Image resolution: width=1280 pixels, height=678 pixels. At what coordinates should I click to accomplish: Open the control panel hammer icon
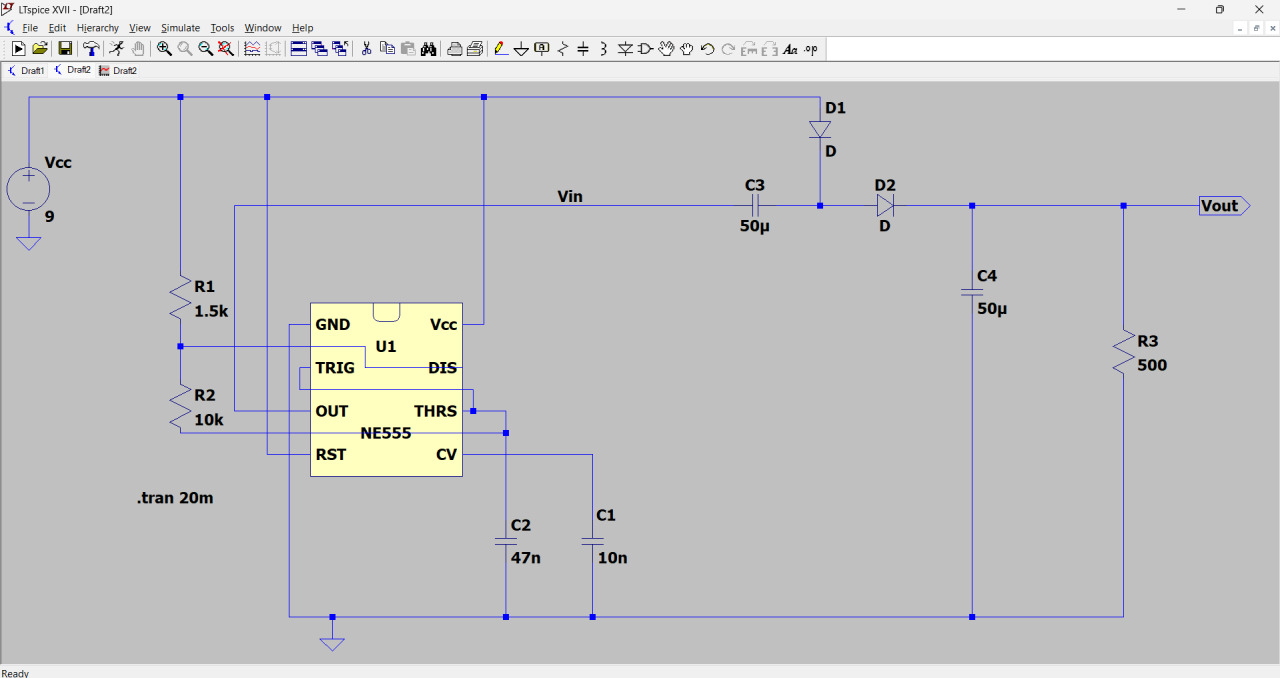coord(91,48)
